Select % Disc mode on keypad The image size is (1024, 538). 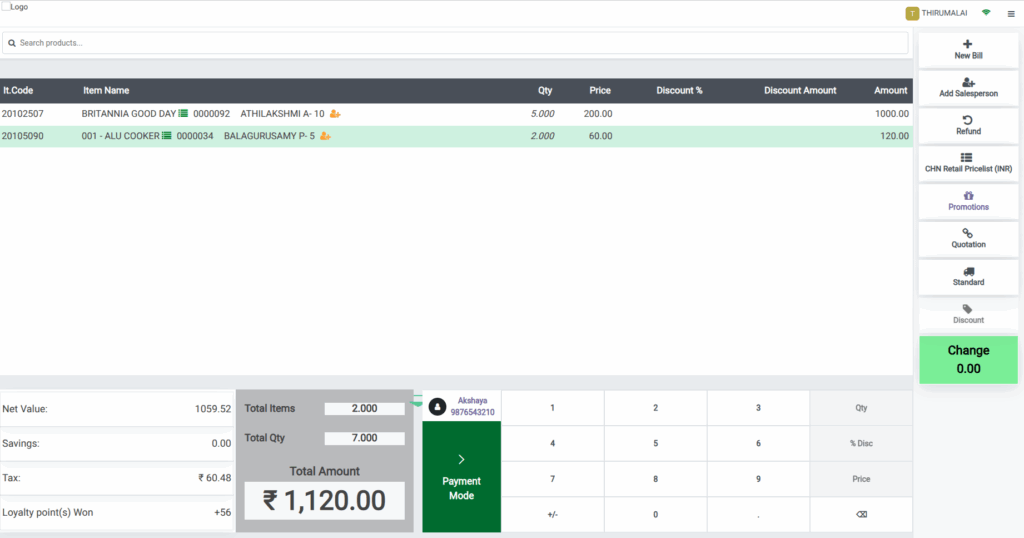861,443
